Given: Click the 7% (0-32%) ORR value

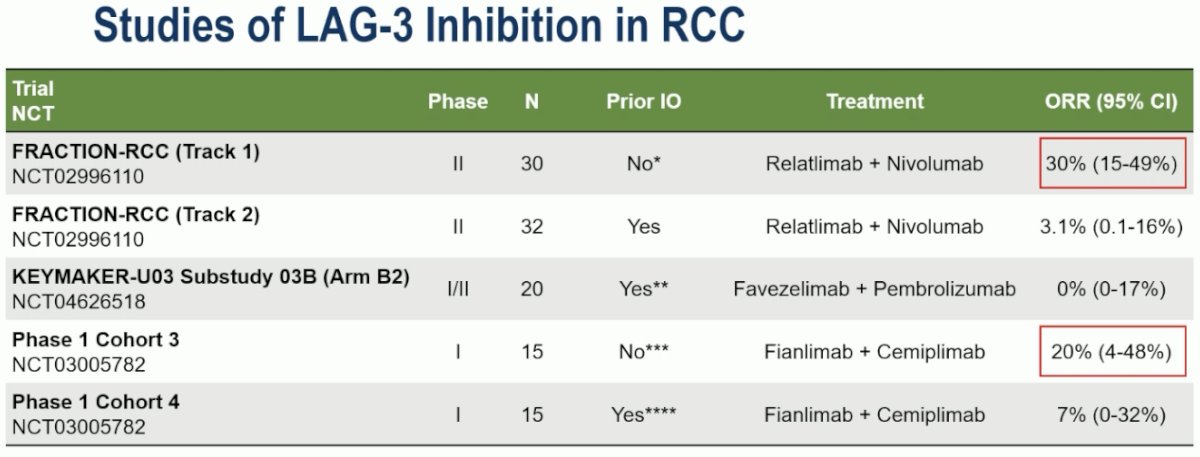Looking at the screenshot, I should (x=1111, y=414).
